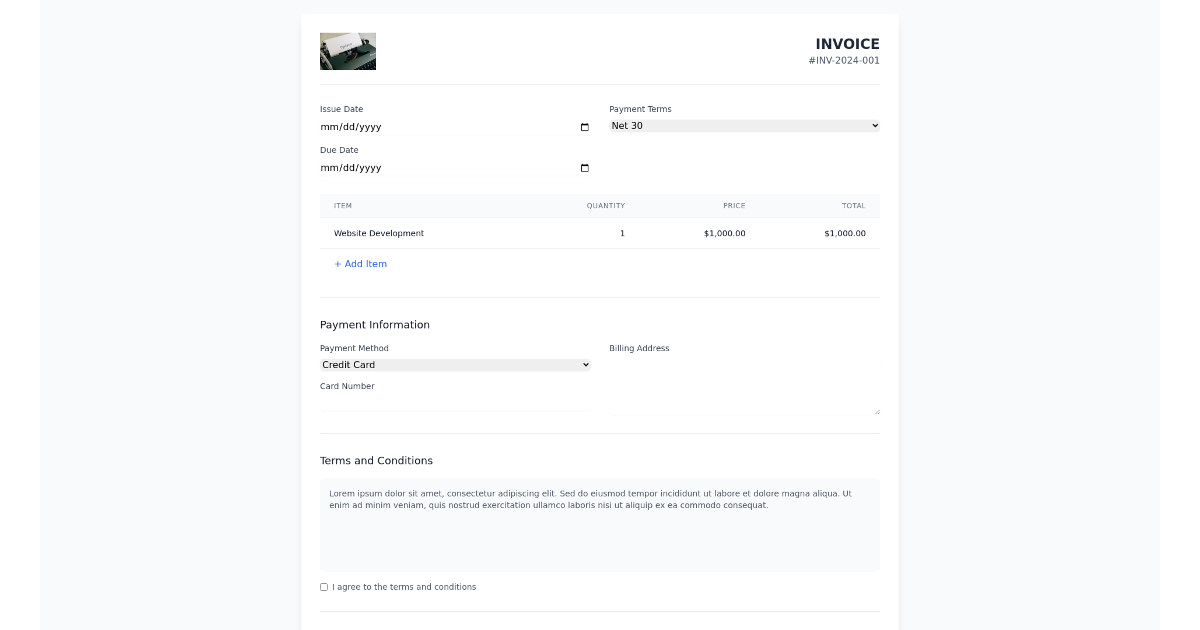Open the Issue Date calendar picker icon
The height and width of the screenshot is (630, 1200).
[584, 127]
